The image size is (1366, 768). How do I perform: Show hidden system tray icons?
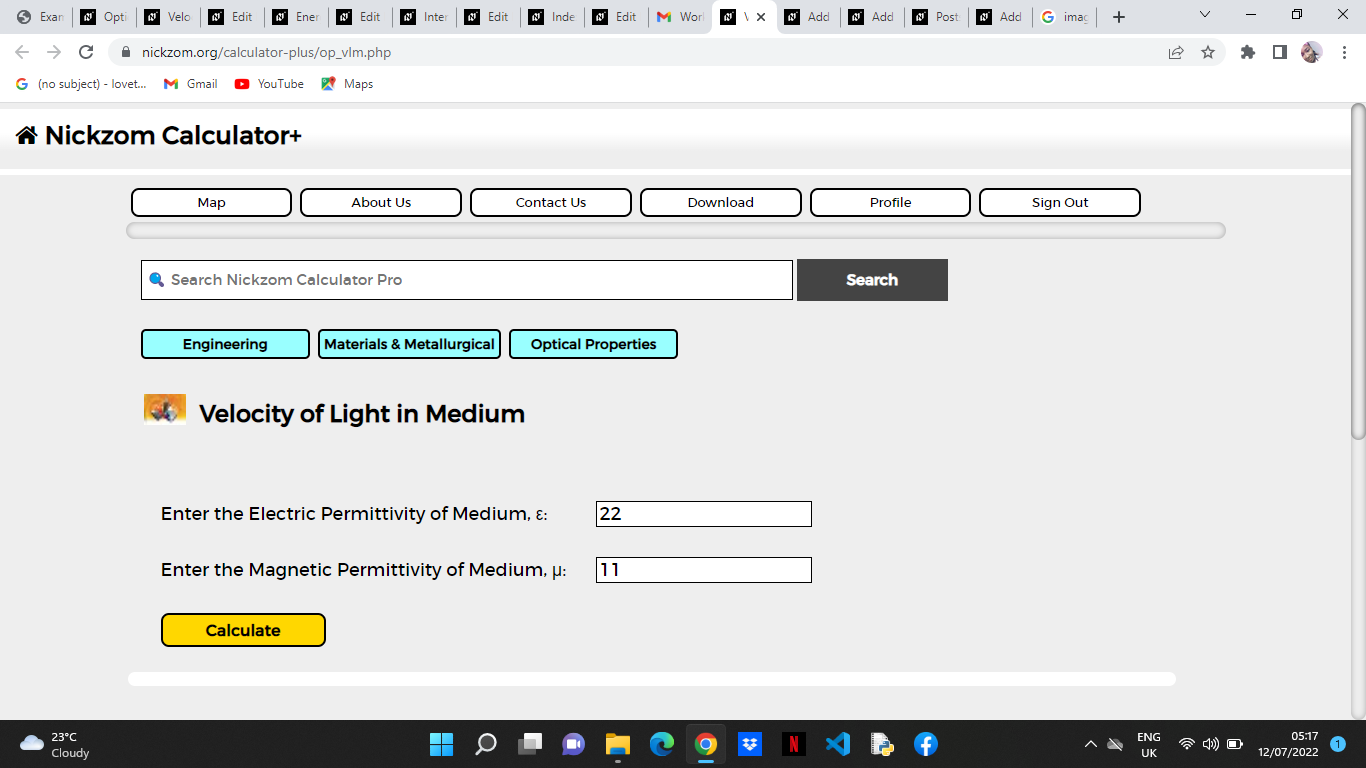tap(1091, 744)
